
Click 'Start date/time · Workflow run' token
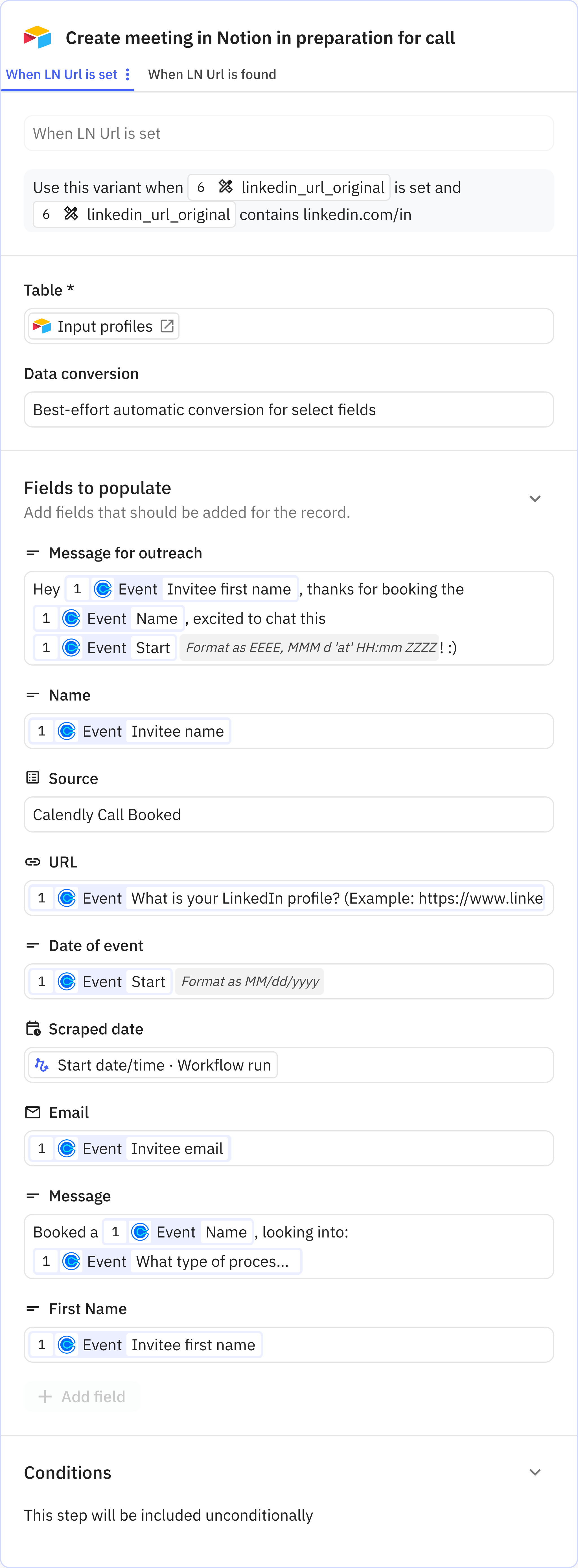[x=153, y=1065]
